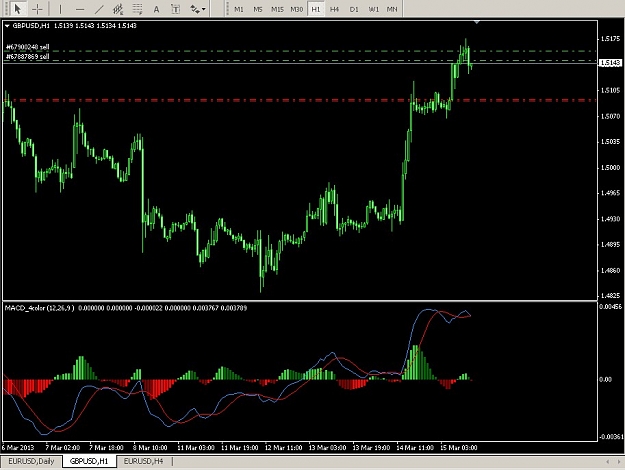The height and width of the screenshot is (470, 625).
Task: Pick the horizontal line drawing tool
Action: click(x=80, y=9)
